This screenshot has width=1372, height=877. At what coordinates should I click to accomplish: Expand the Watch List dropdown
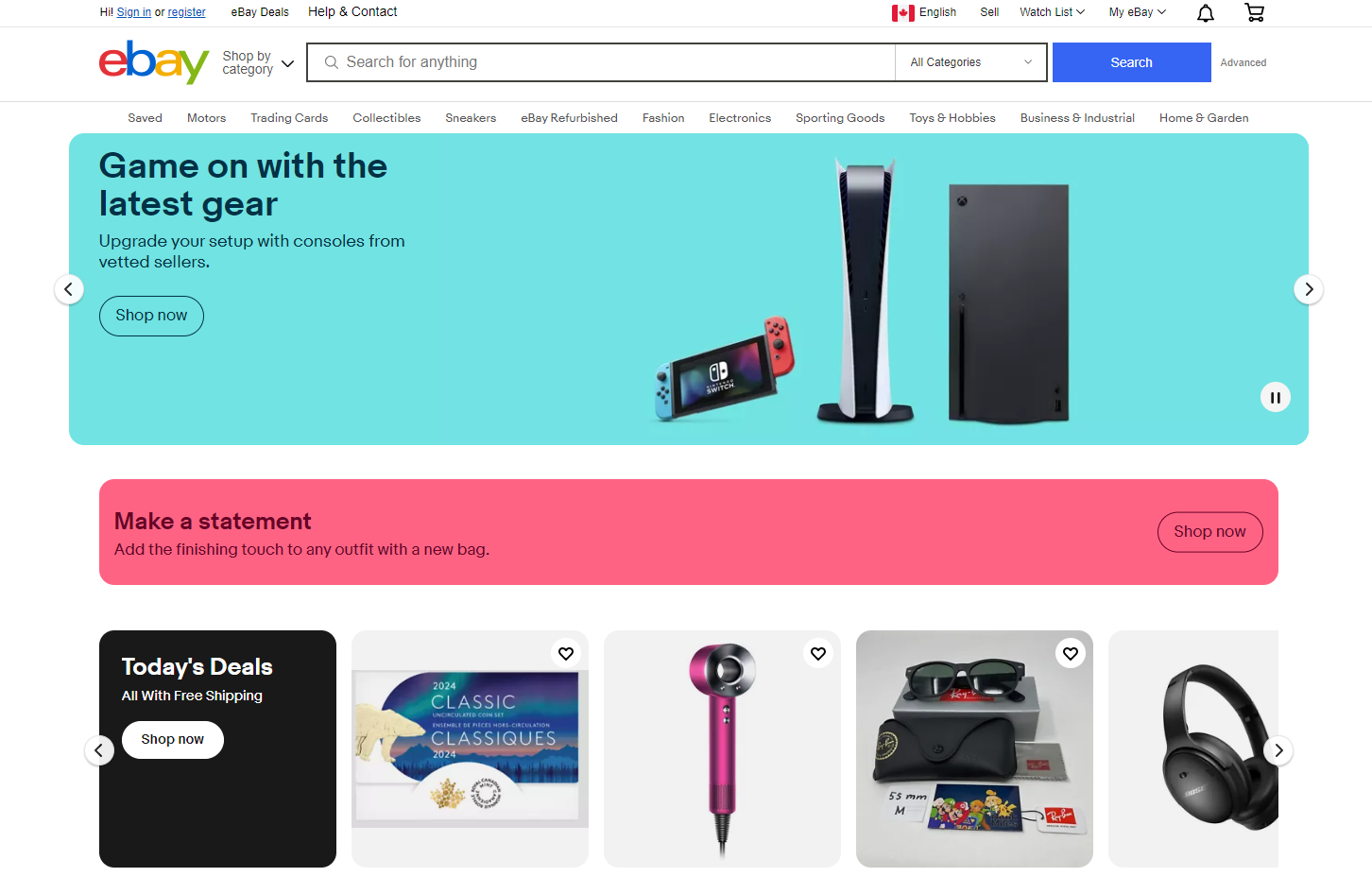tap(1052, 12)
